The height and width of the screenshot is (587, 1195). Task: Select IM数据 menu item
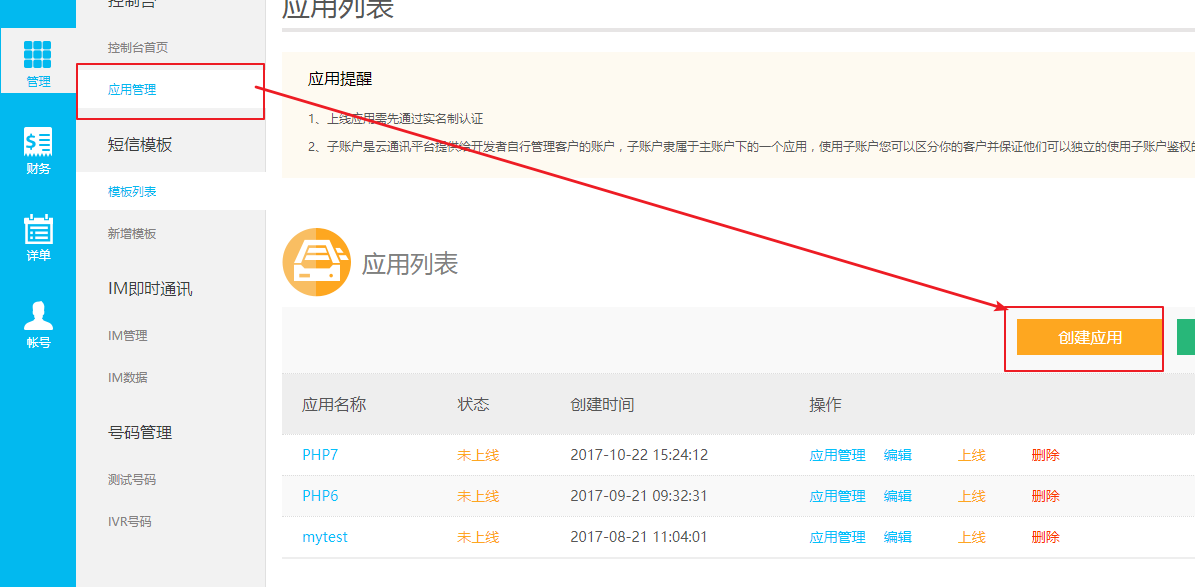pyautogui.click(x=128, y=378)
